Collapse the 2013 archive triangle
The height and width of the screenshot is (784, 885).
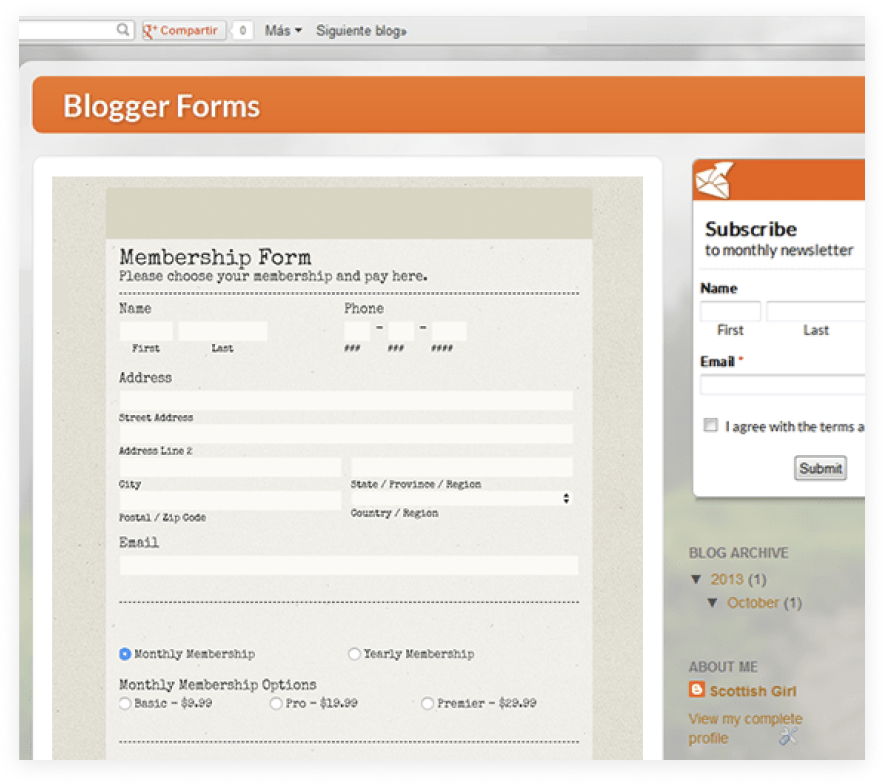pyautogui.click(x=696, y=579)
